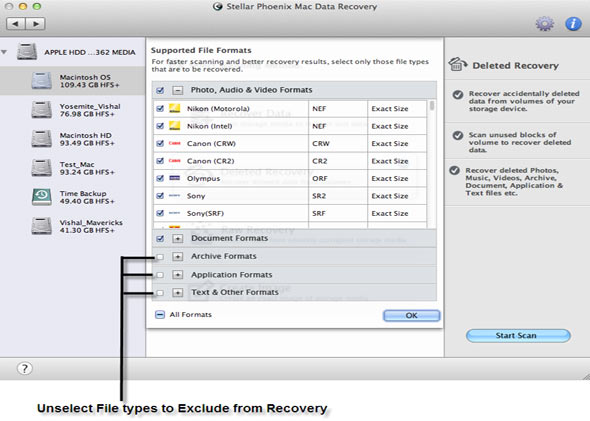Select the Macintosh OS 109.43 GB volume
Screen dimensions: 590x421
coord(72,81)
